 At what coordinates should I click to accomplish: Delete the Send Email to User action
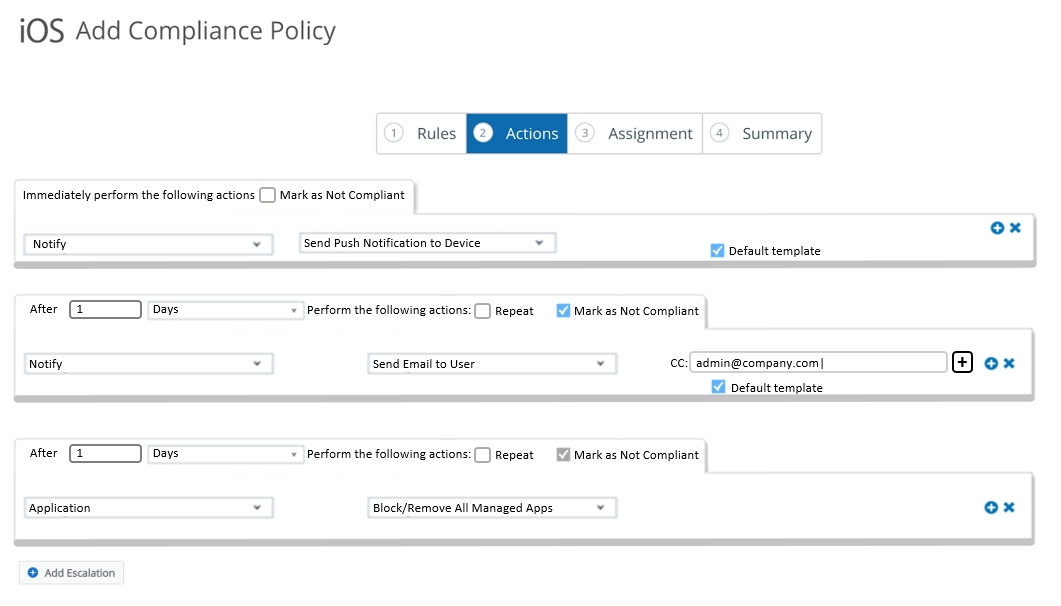click(x=1009, y=363)
